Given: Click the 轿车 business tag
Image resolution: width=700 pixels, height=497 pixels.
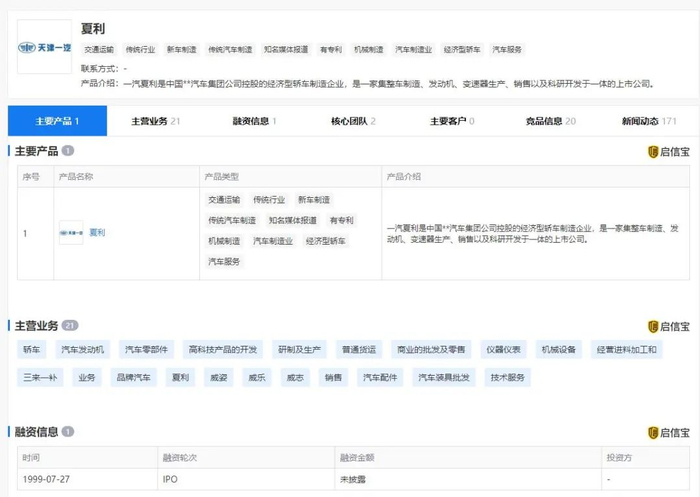Looking at the screenshot, I should pyautogui.click(x=32, y=349).
